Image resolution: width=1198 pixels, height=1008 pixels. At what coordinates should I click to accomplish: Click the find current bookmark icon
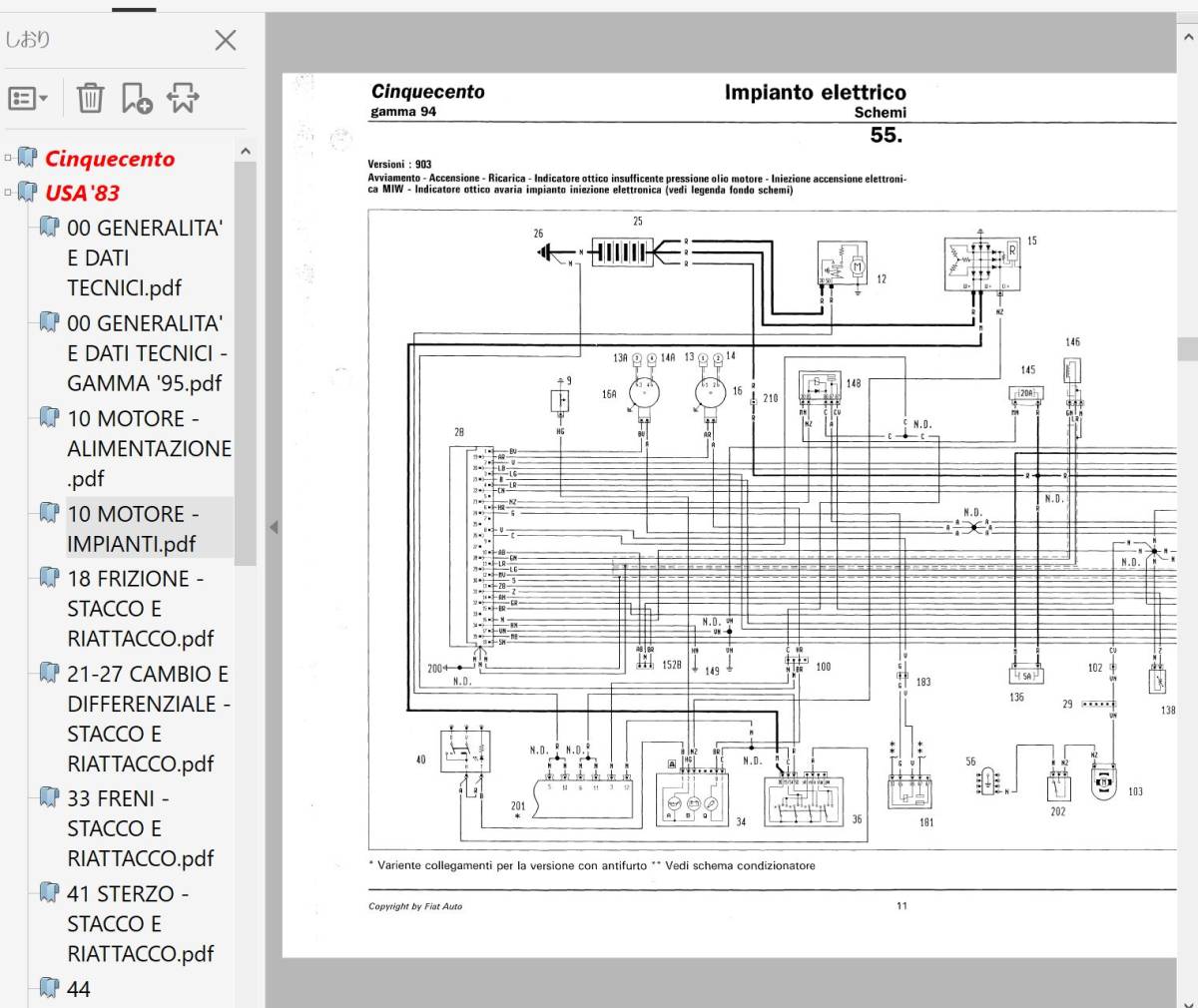[183, 98]
